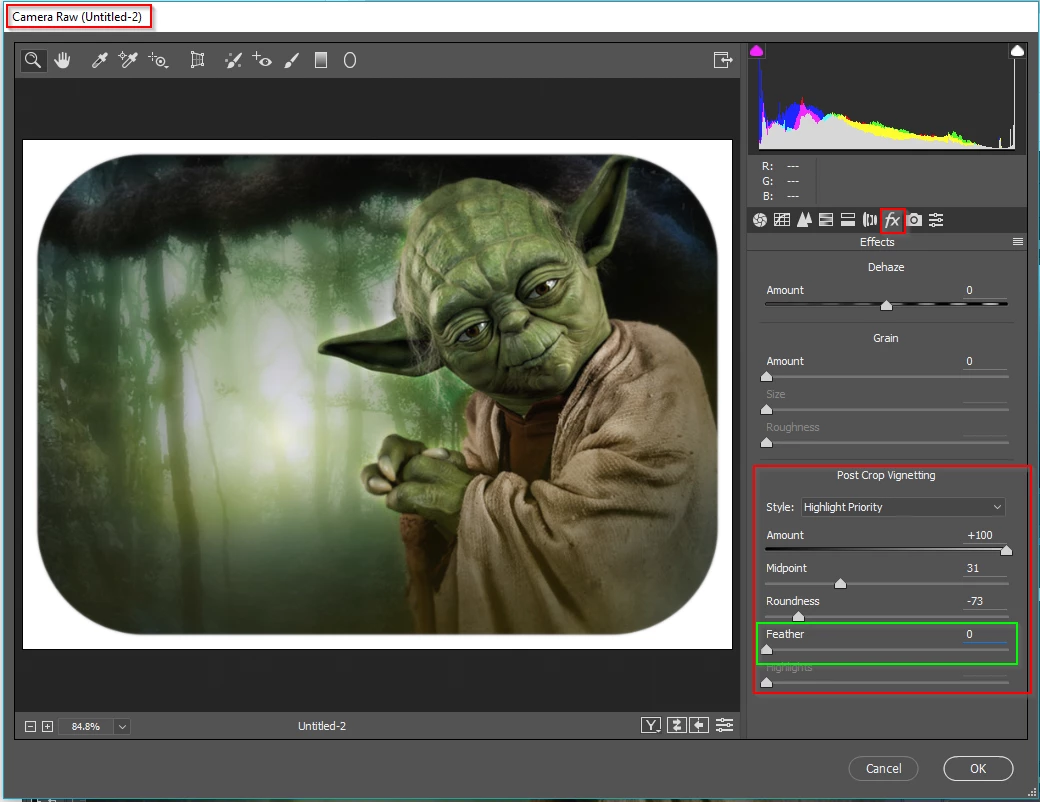1040x802 pixels.
Task: Toggle highlight clipping warning in histogram
Action: click(x=1017, y=51)
